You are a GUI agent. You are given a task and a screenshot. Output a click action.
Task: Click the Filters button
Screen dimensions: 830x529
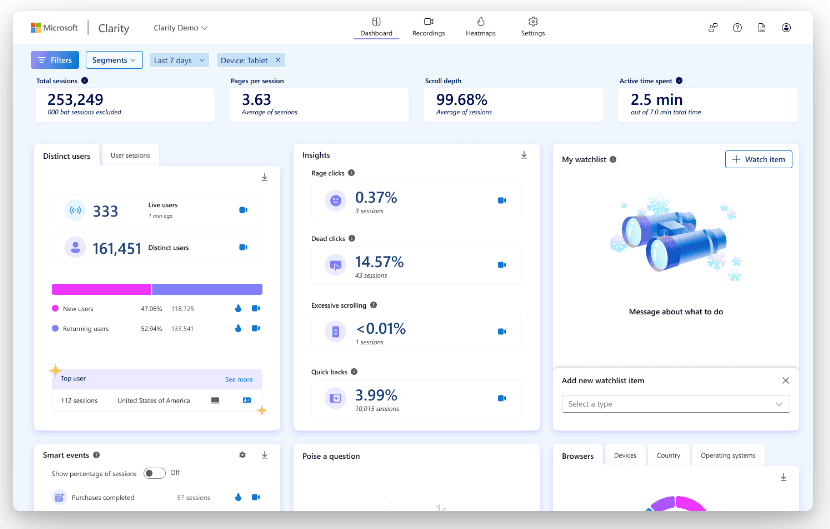point(55,60)
